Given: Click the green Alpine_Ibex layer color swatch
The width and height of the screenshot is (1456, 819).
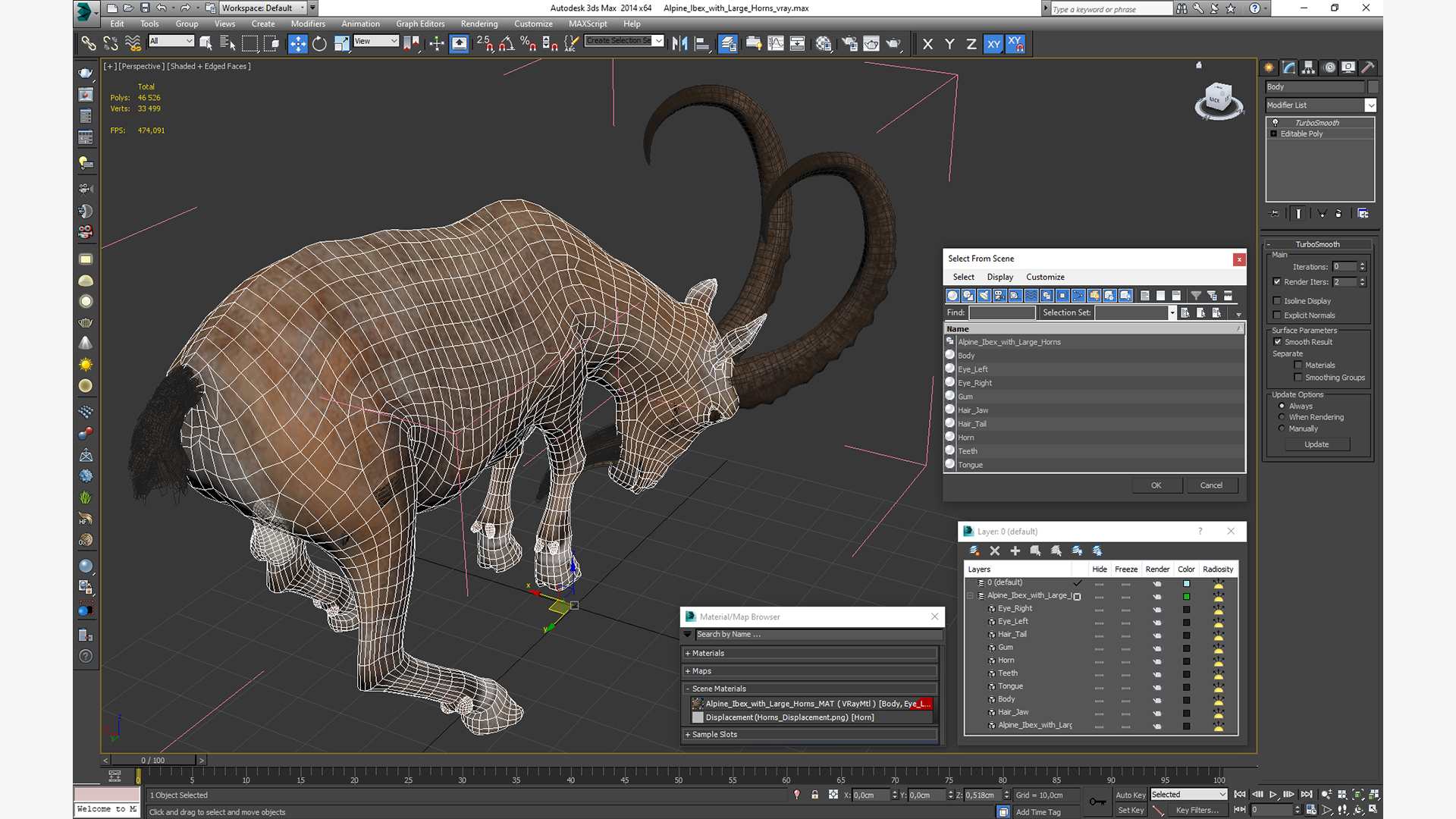Looking at the screenshot, I should pyautogui.click(x=1186, y=596).
